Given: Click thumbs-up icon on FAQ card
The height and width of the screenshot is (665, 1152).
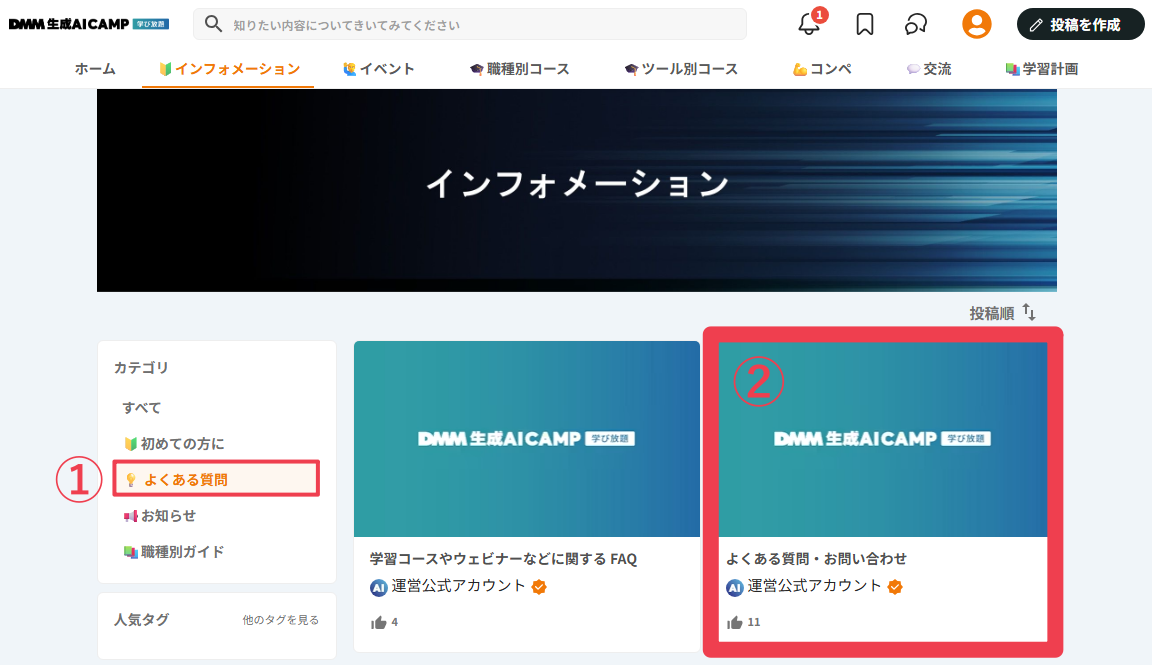Looking at the screenshot, I should pos(378,622).
